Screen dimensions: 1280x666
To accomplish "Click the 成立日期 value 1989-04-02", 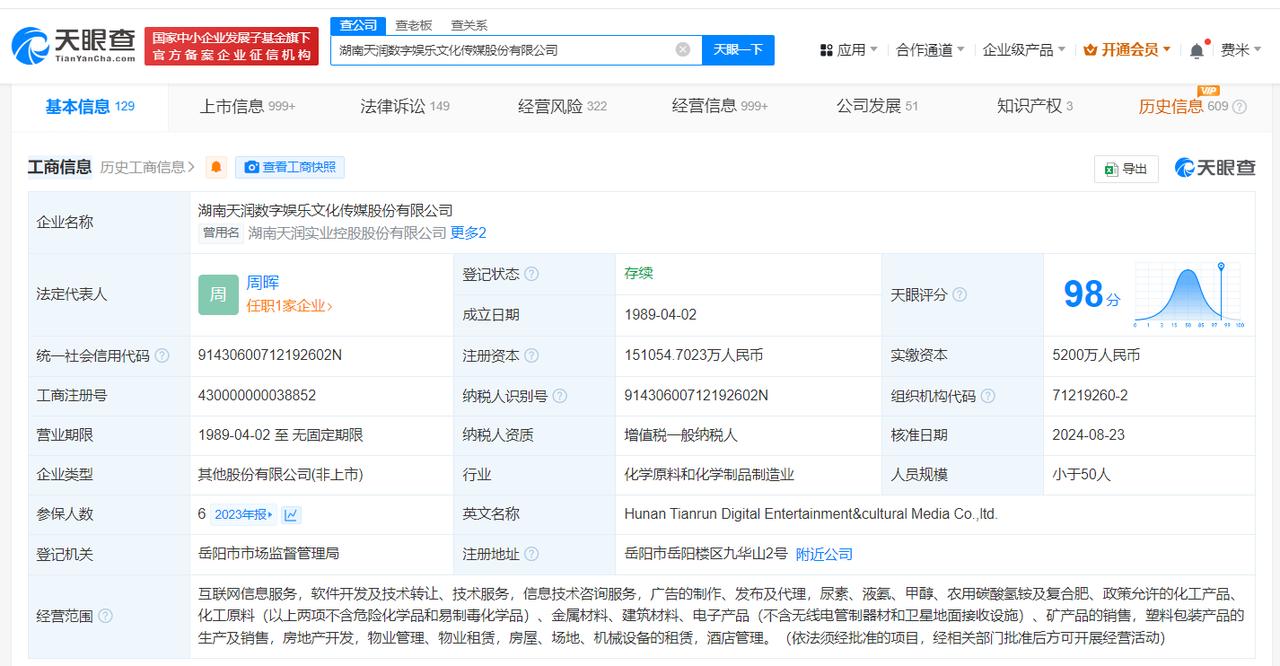I will click(x=660, y=314).
